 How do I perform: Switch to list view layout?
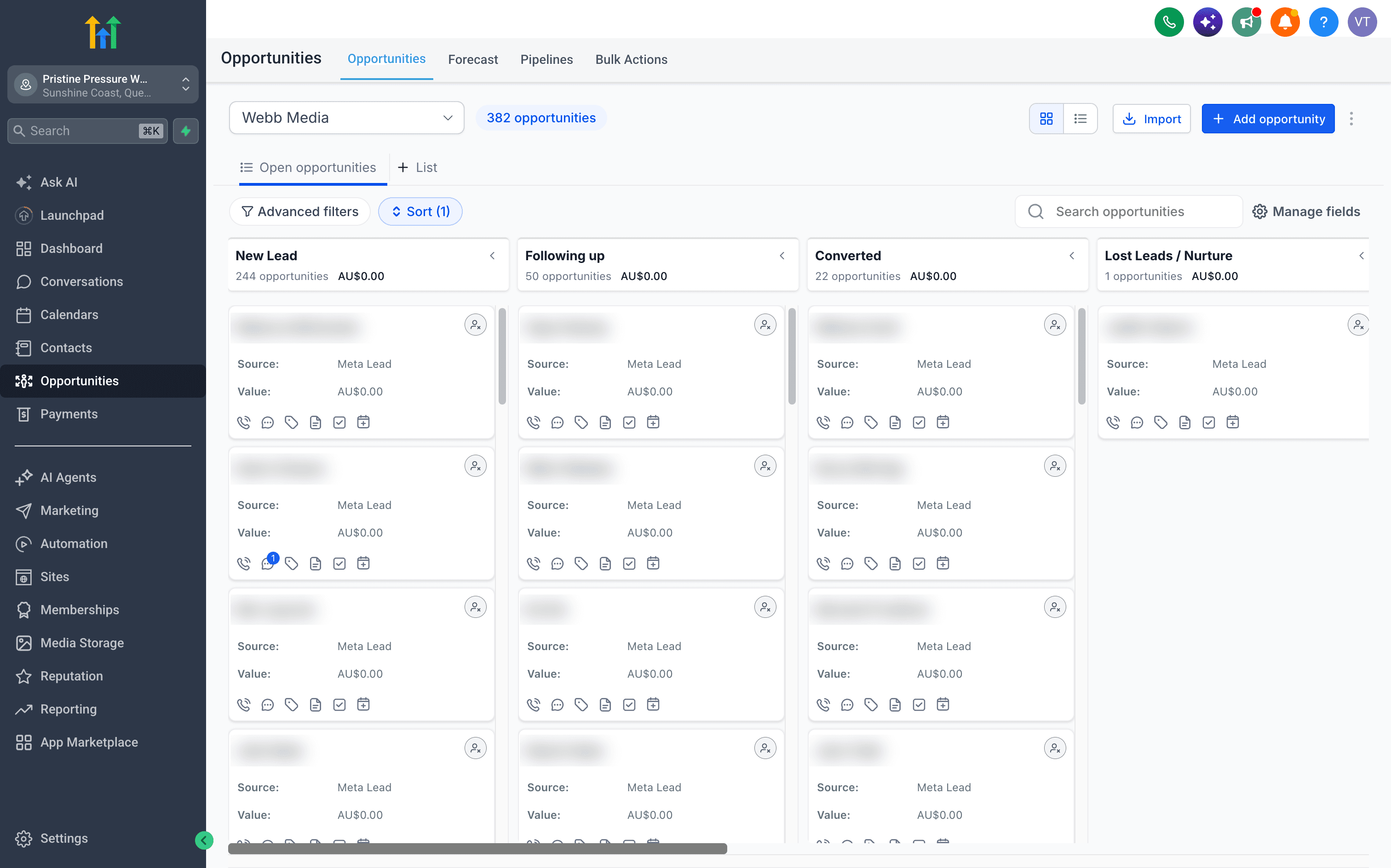tap(1081, 119)
